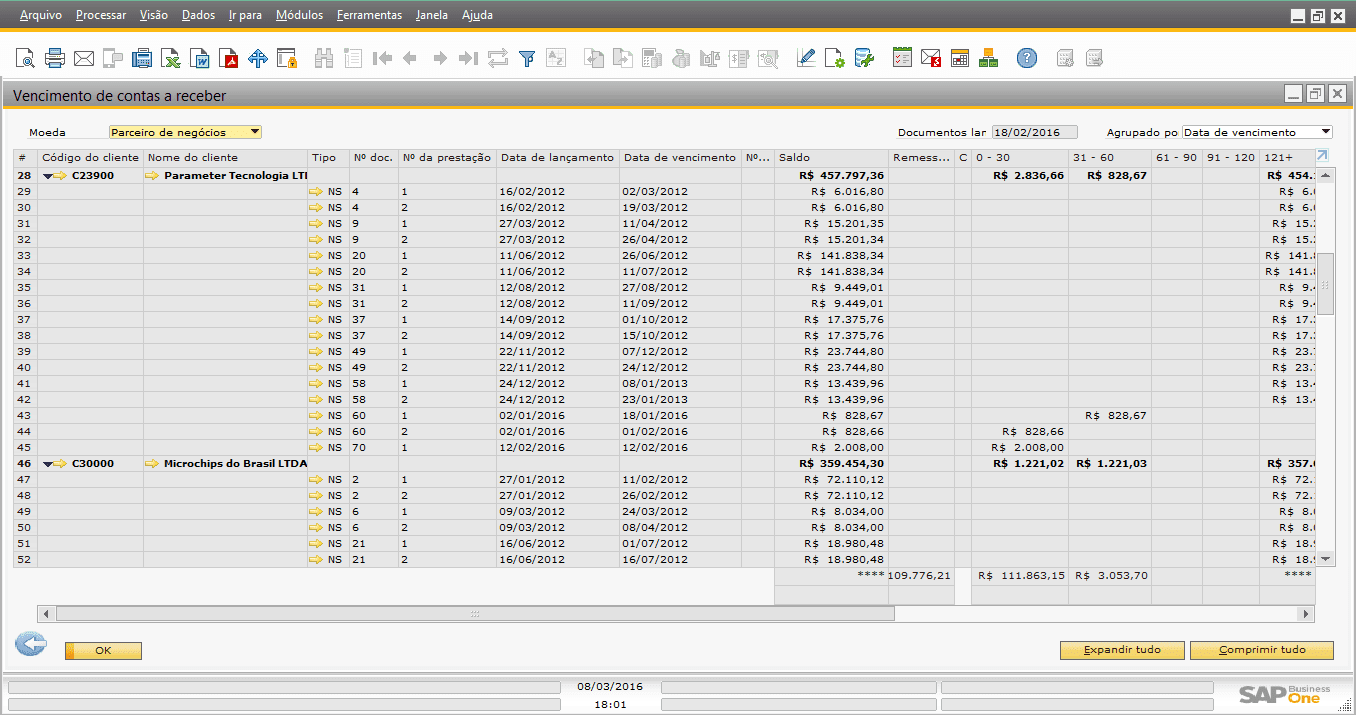Click the binoculars Find icon

coord(323,58)
